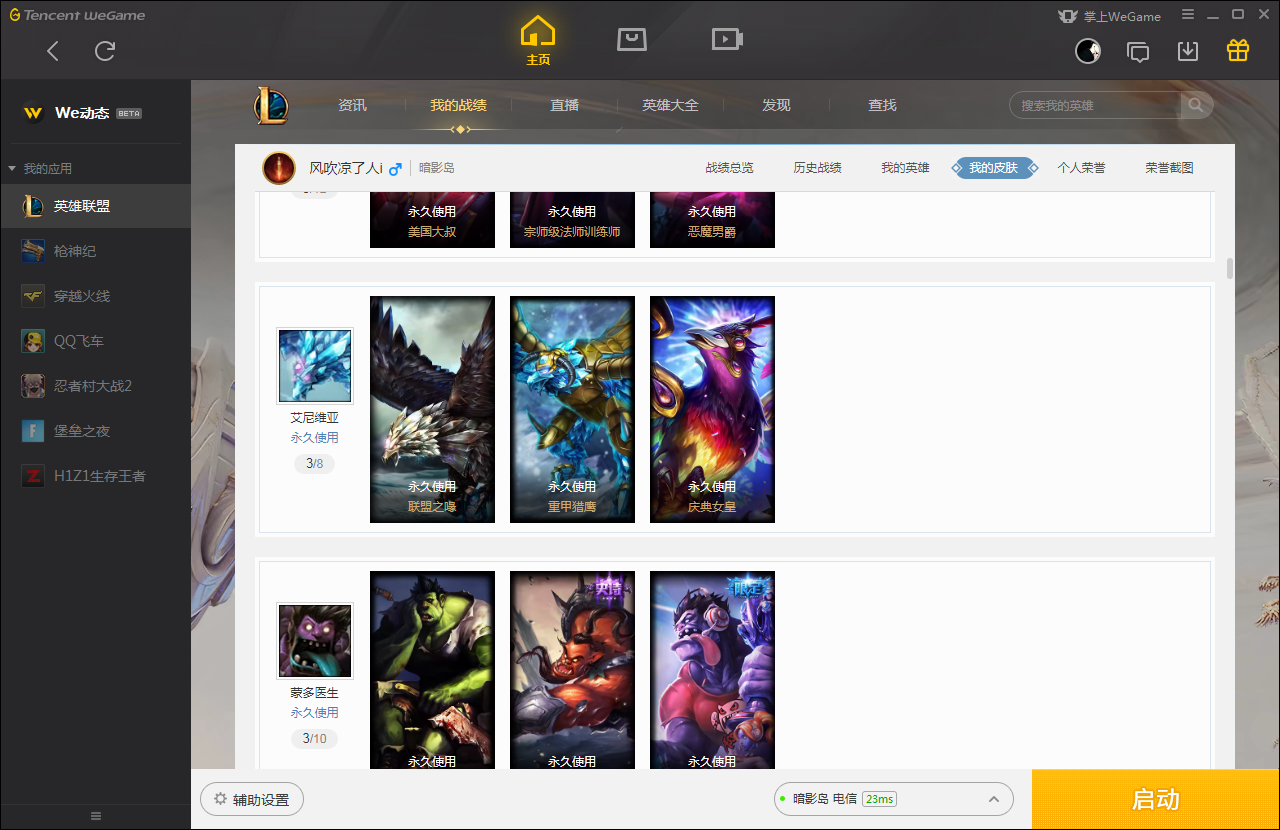Click the search magnifier icon
Screen dimensions: 1280x830
[x=1196, y=105]
